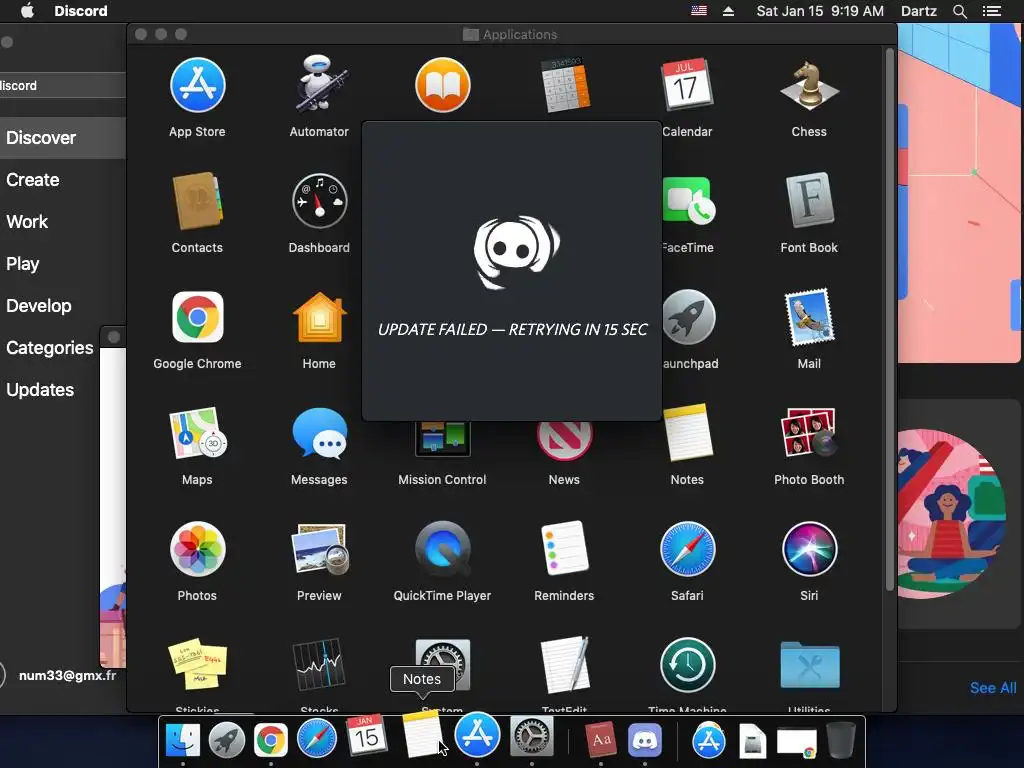Open Photos app icon
This screenshot has height=768, width=1024.
tap(197, 549)
